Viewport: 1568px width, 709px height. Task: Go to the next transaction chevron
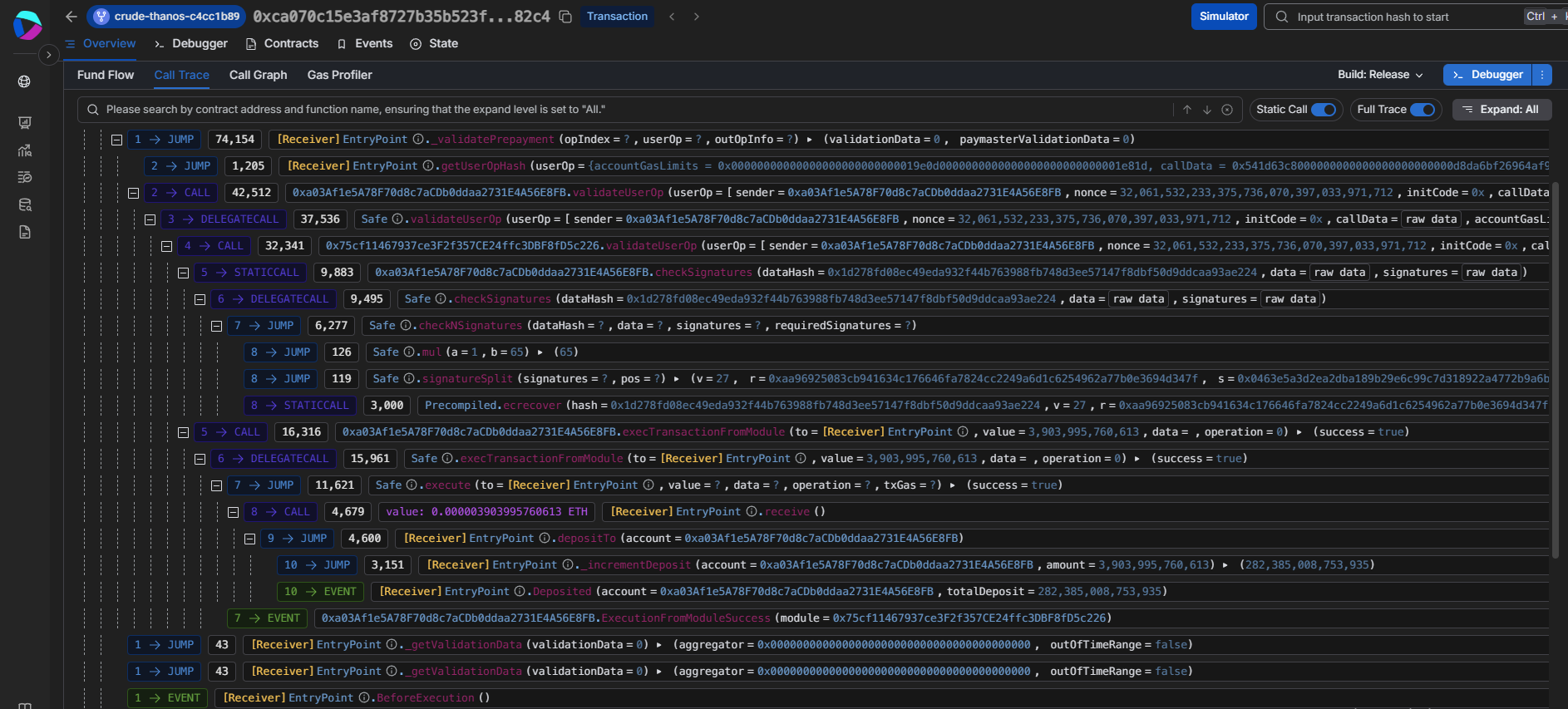coord(696,17)
